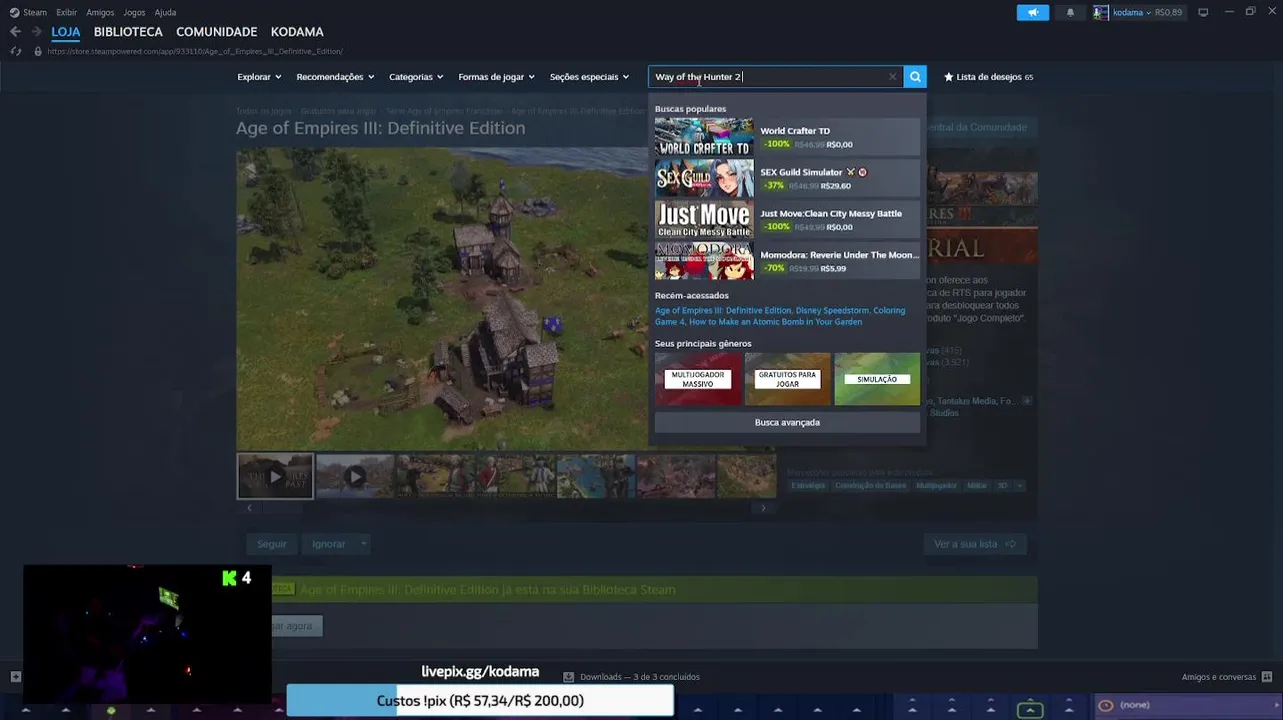
Task: Select Momodora: Reverie Under The Moonlight result
Action: click(x=787, y=261)
